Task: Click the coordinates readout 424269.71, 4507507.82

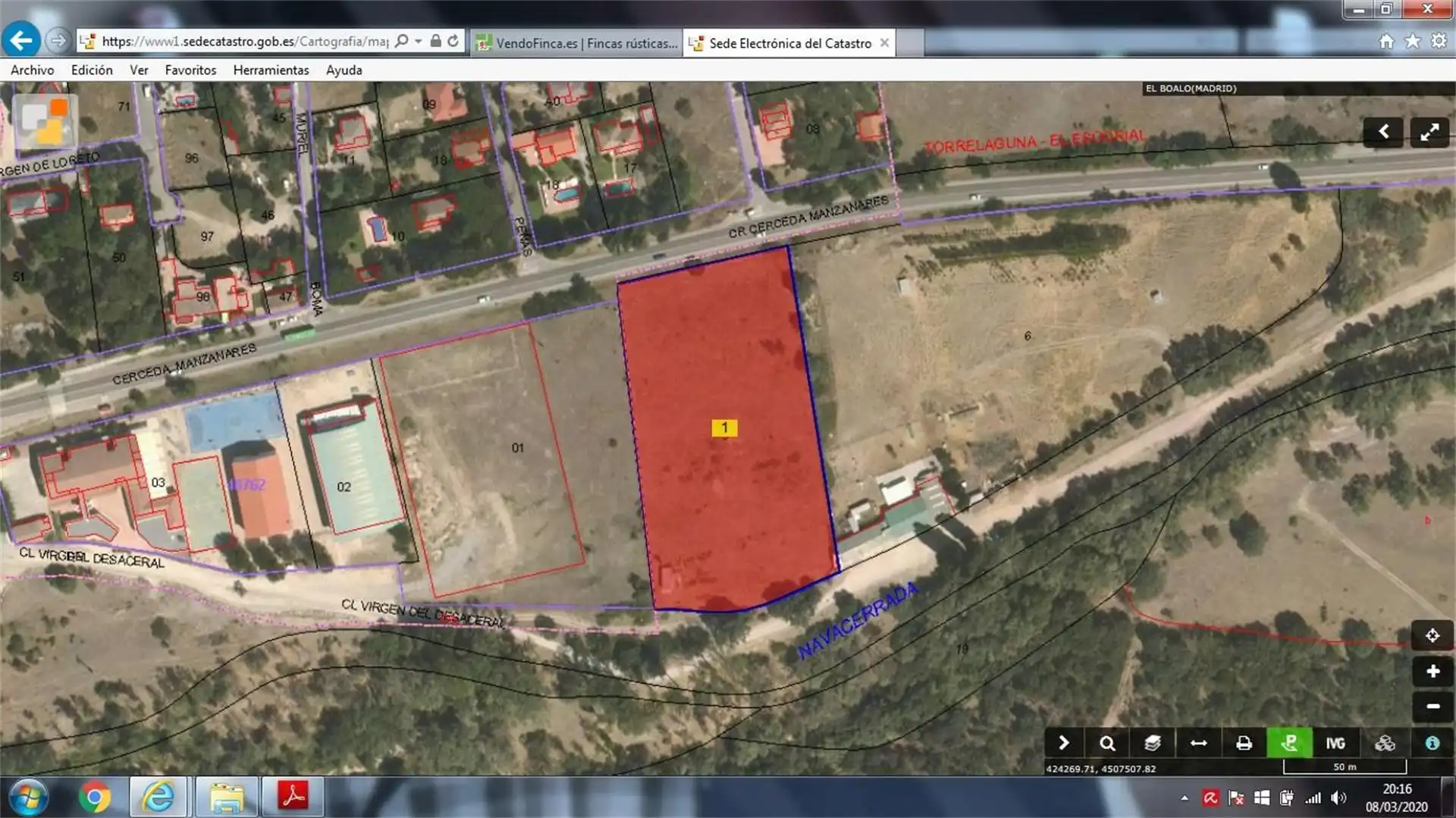Action: 1100,769
